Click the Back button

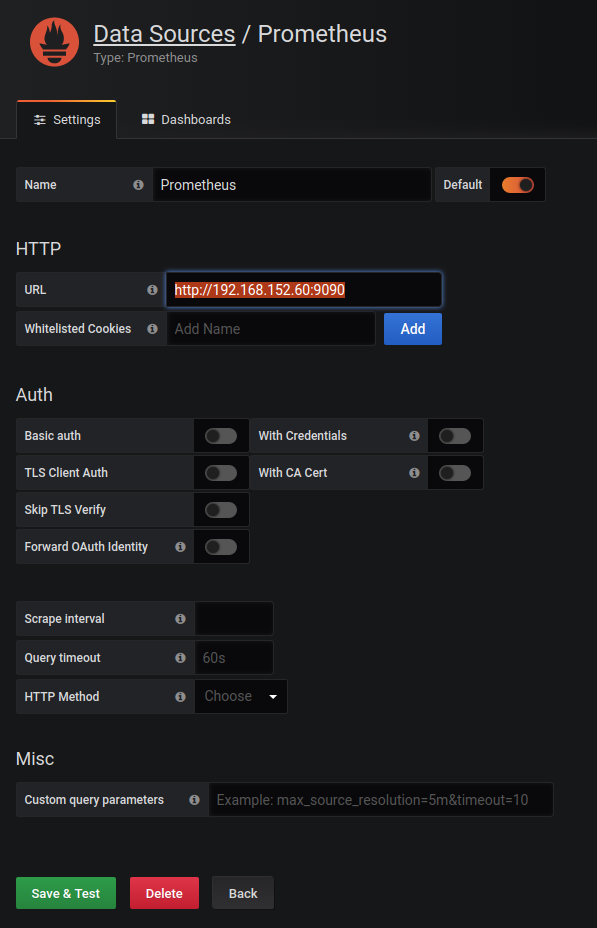click(243, 893)
